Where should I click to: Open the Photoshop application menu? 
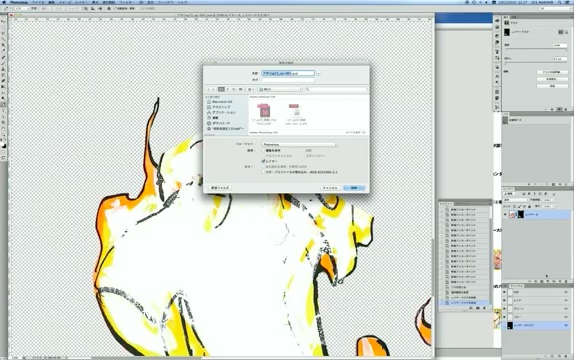click(18, 2)
